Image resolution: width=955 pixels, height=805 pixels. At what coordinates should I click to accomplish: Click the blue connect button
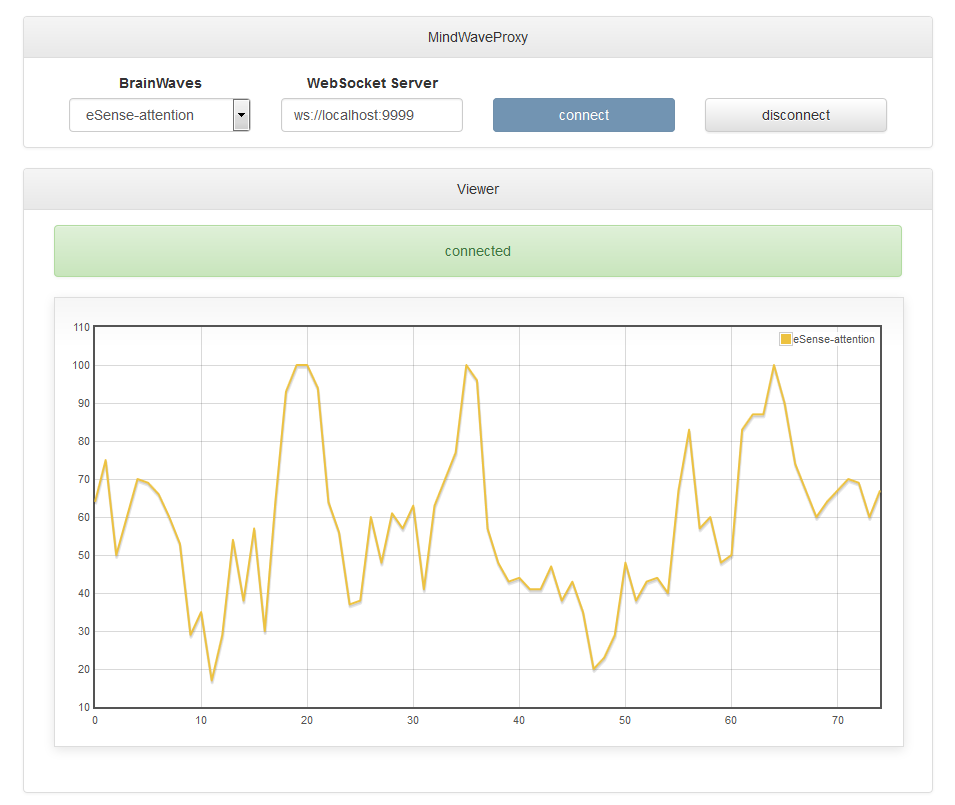[x=583, y=115]
